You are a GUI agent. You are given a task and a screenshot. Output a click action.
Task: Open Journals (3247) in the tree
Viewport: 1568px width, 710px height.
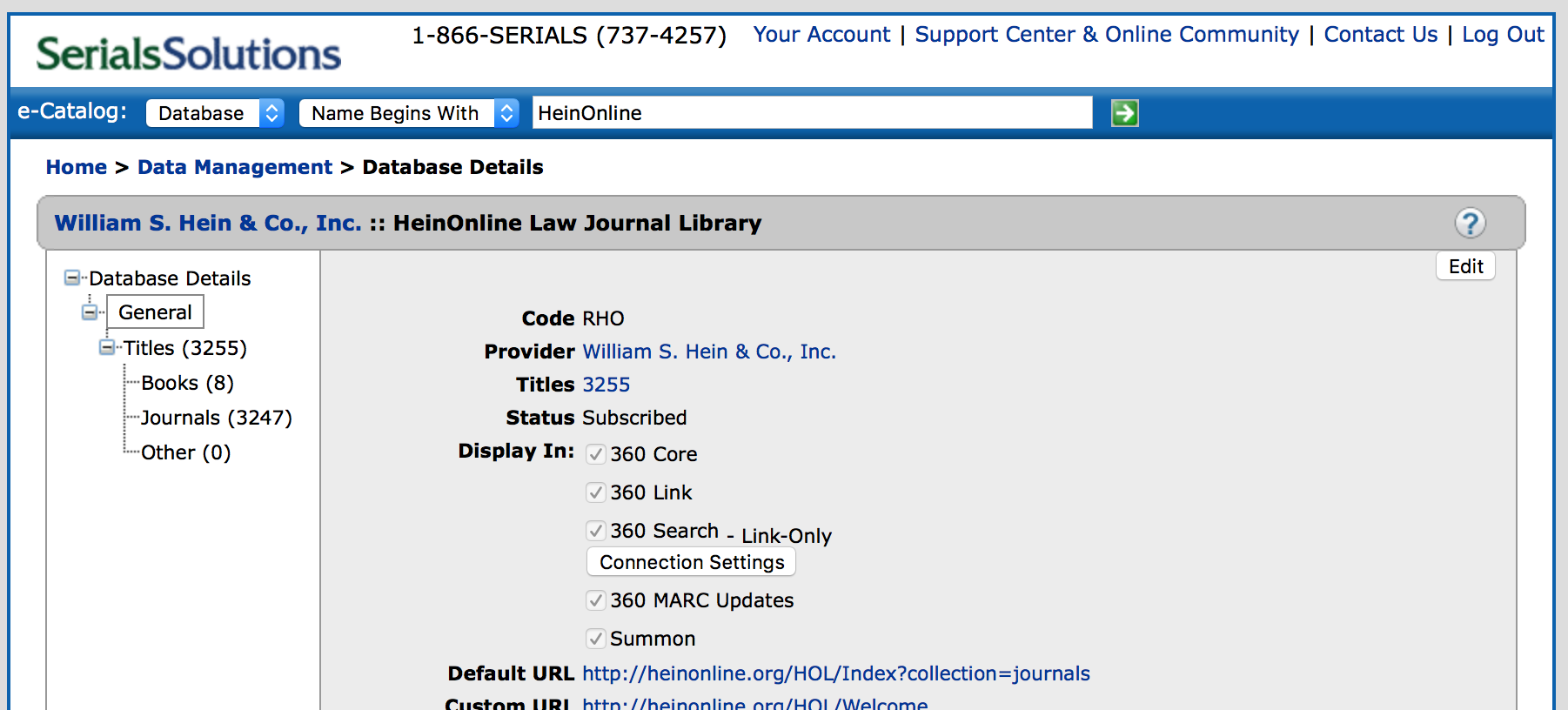tap(217, 418)
